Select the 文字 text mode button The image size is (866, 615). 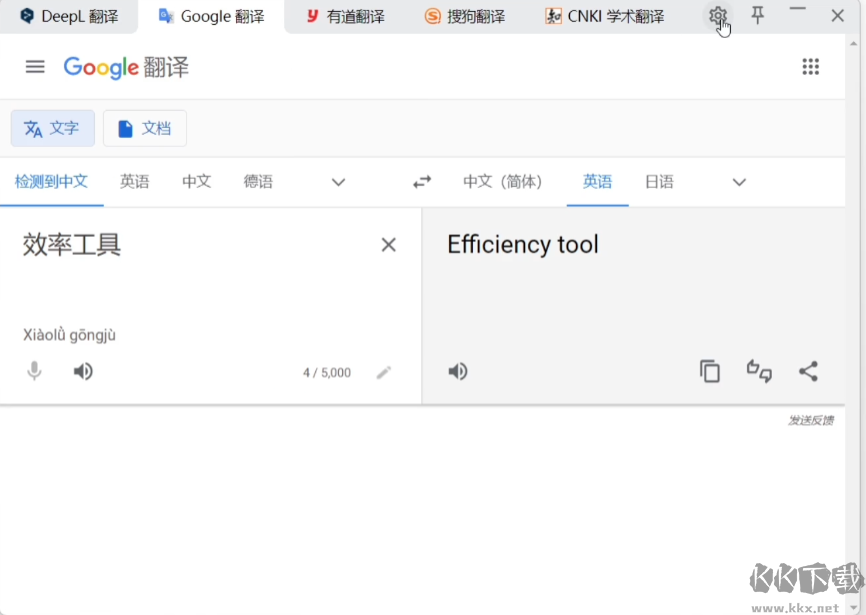click(x=52, y=128)
